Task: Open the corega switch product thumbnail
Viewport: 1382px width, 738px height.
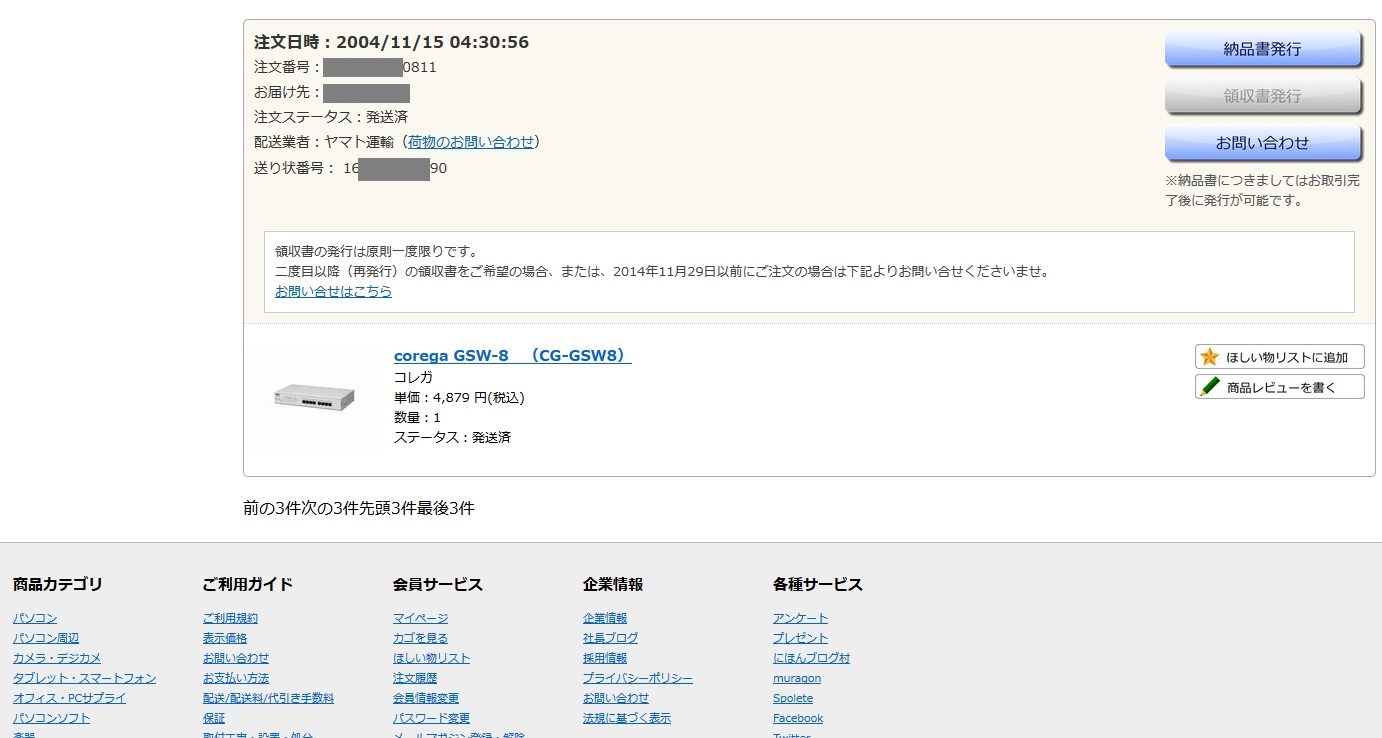Action: [x=314, y=397]
